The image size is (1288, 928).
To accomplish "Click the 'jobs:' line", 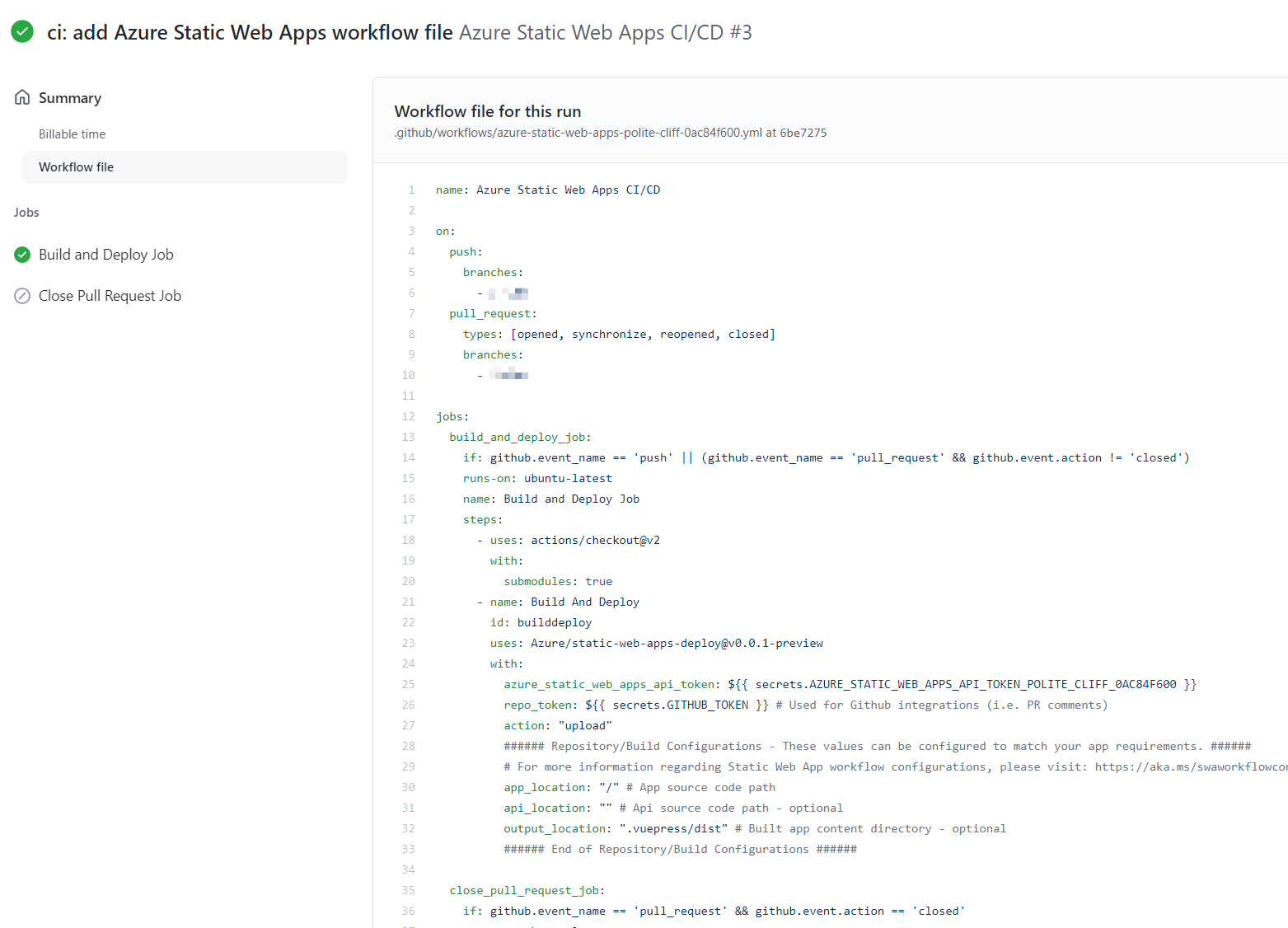I will 452,416.
